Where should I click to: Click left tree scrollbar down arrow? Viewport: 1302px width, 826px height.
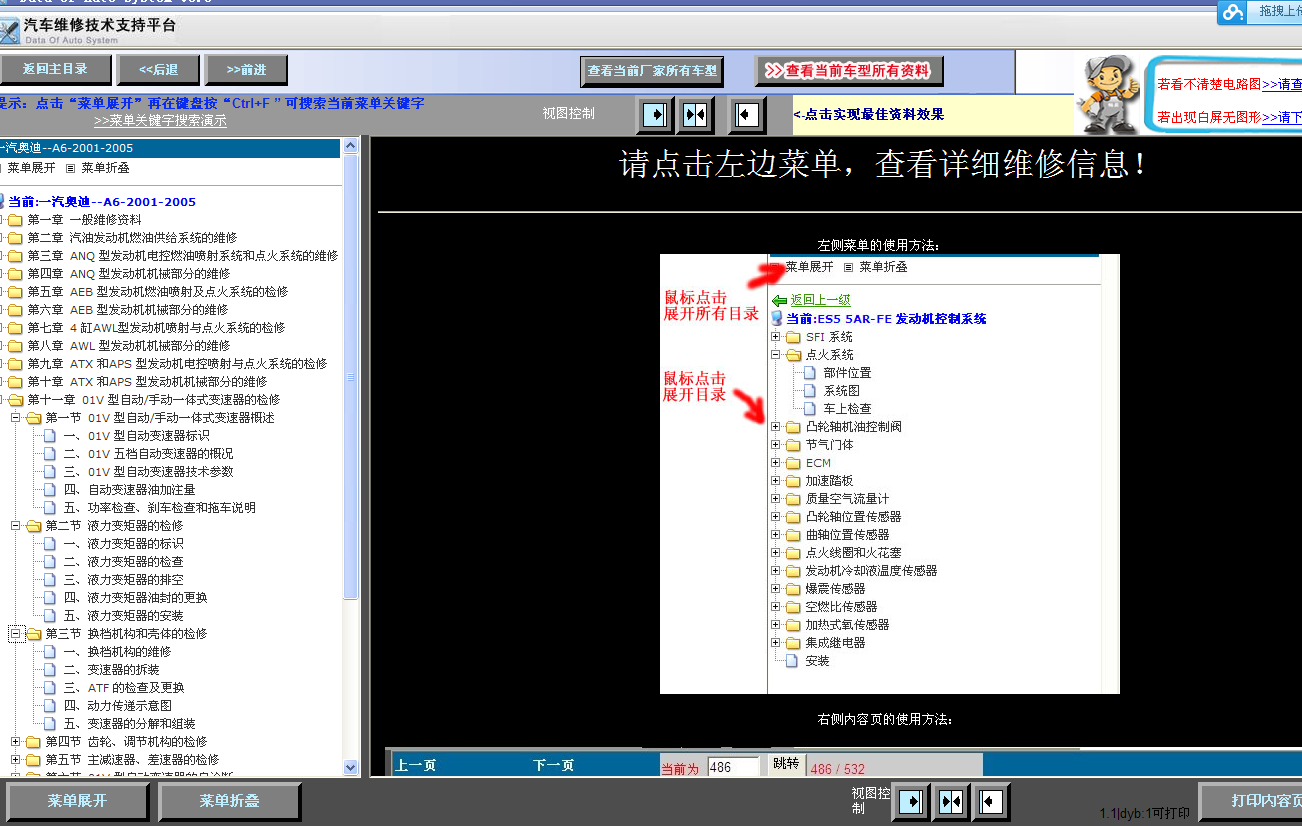tap(351, 768)
